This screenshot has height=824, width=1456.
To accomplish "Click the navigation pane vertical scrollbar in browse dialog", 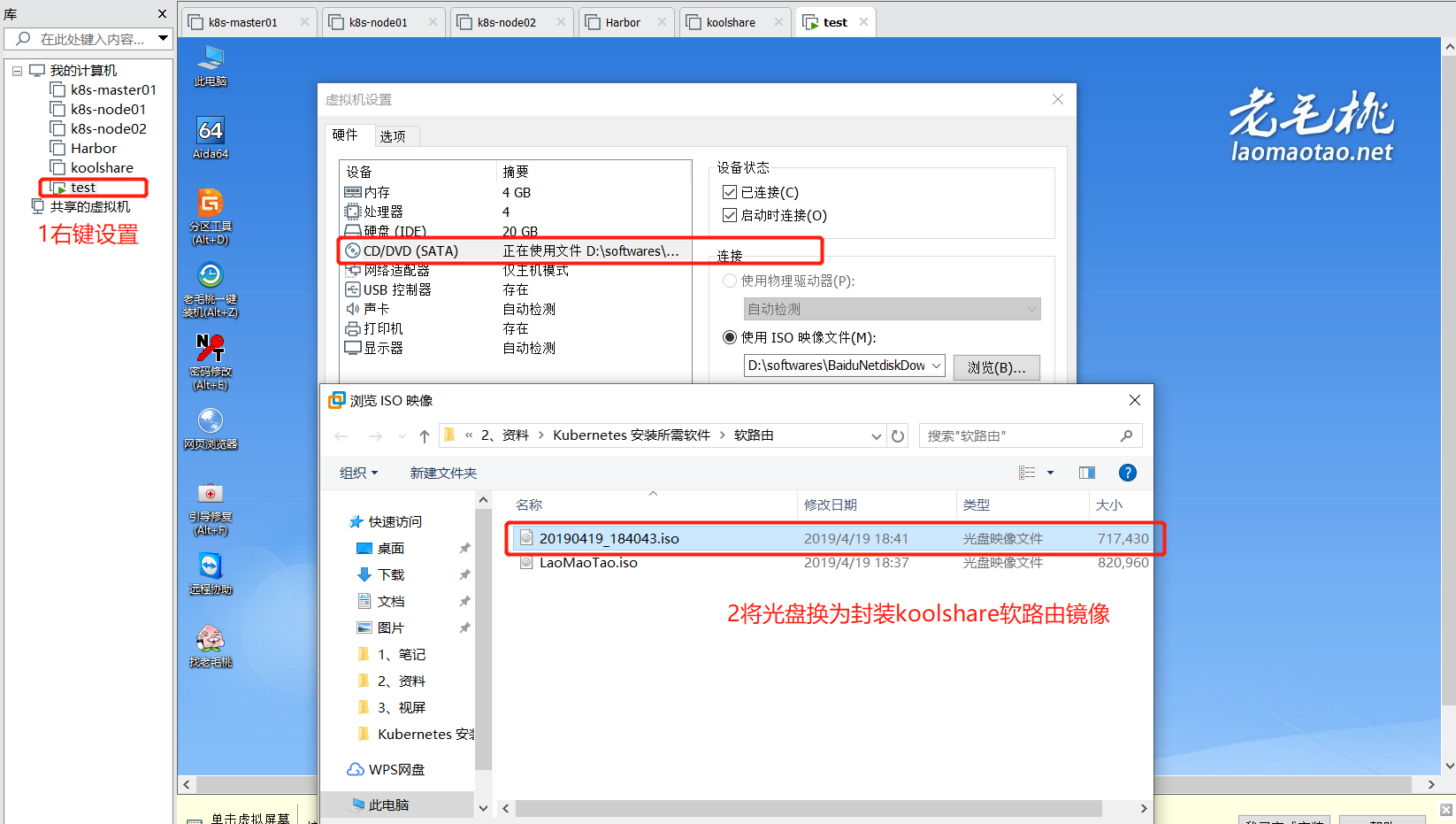I will click(x=483, y=637).
